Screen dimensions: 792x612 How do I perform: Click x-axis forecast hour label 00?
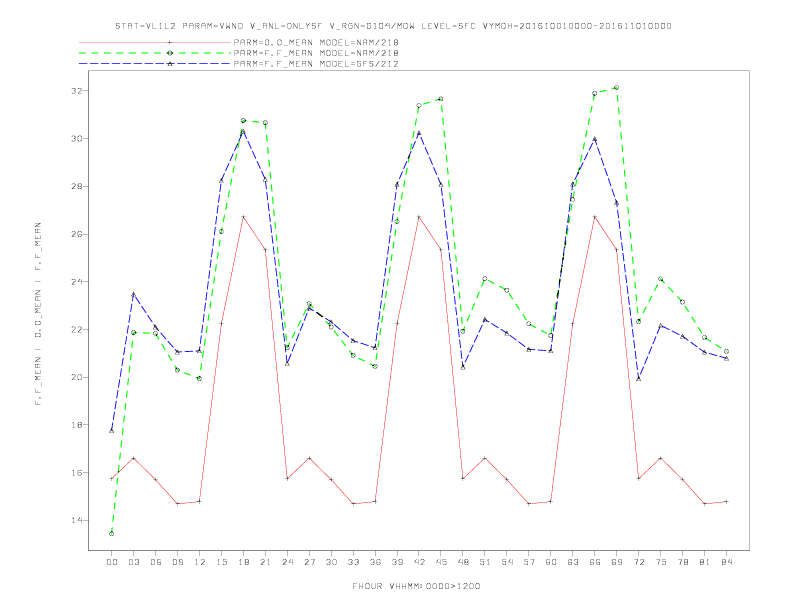(112, 562)
